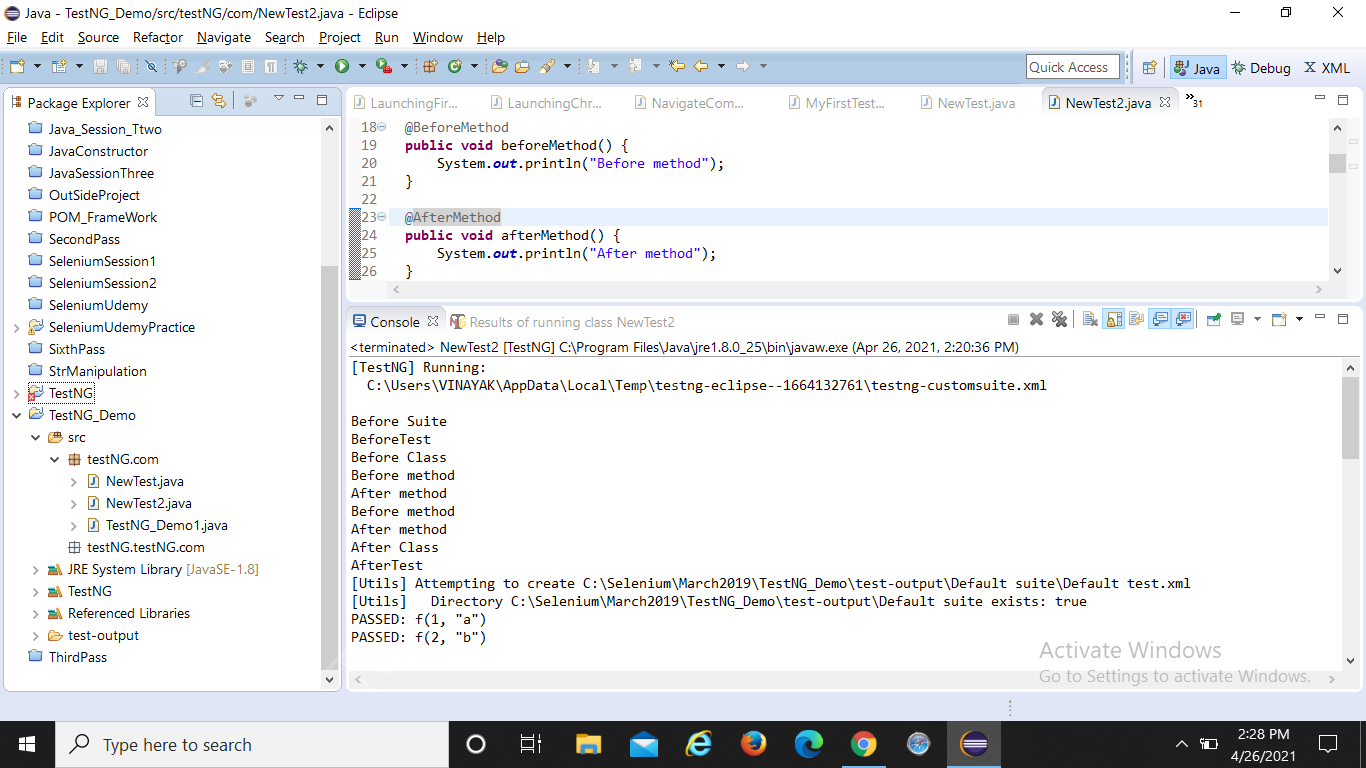
Task: Expand the Referenced Libraries node
Action: point(35,613)
